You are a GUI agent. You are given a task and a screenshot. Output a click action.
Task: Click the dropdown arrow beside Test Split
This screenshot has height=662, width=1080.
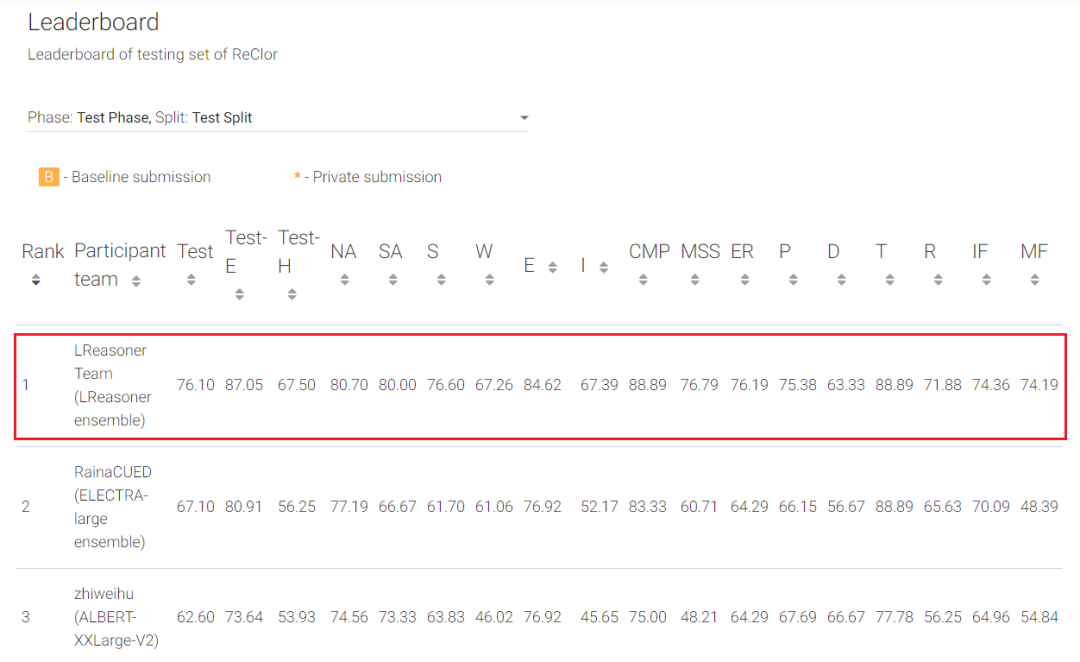click(x=523, y=118)
